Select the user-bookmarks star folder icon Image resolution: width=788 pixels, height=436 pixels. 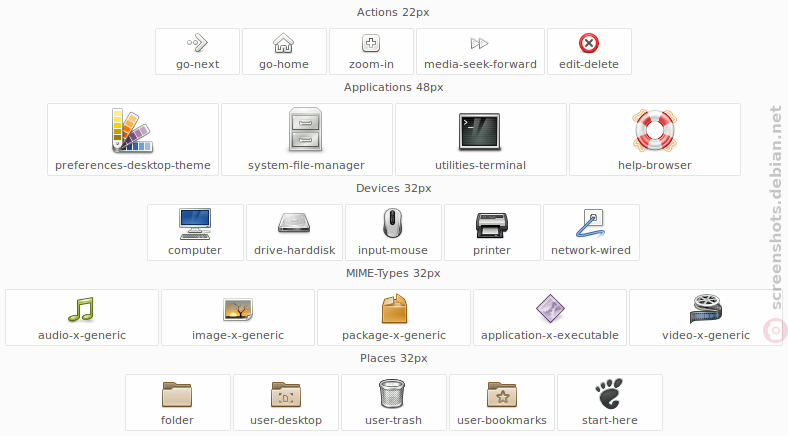tap(502, 394)
